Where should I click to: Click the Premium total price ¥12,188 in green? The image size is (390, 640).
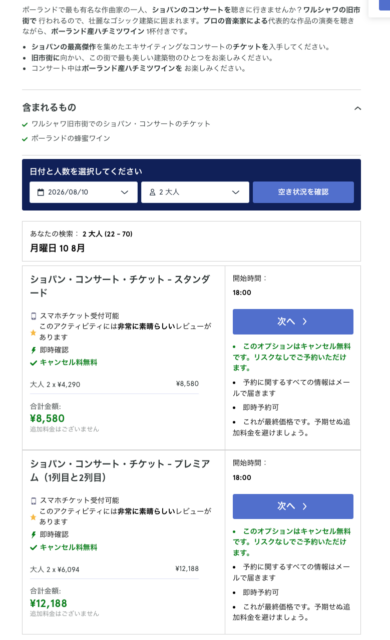[49, 603]
